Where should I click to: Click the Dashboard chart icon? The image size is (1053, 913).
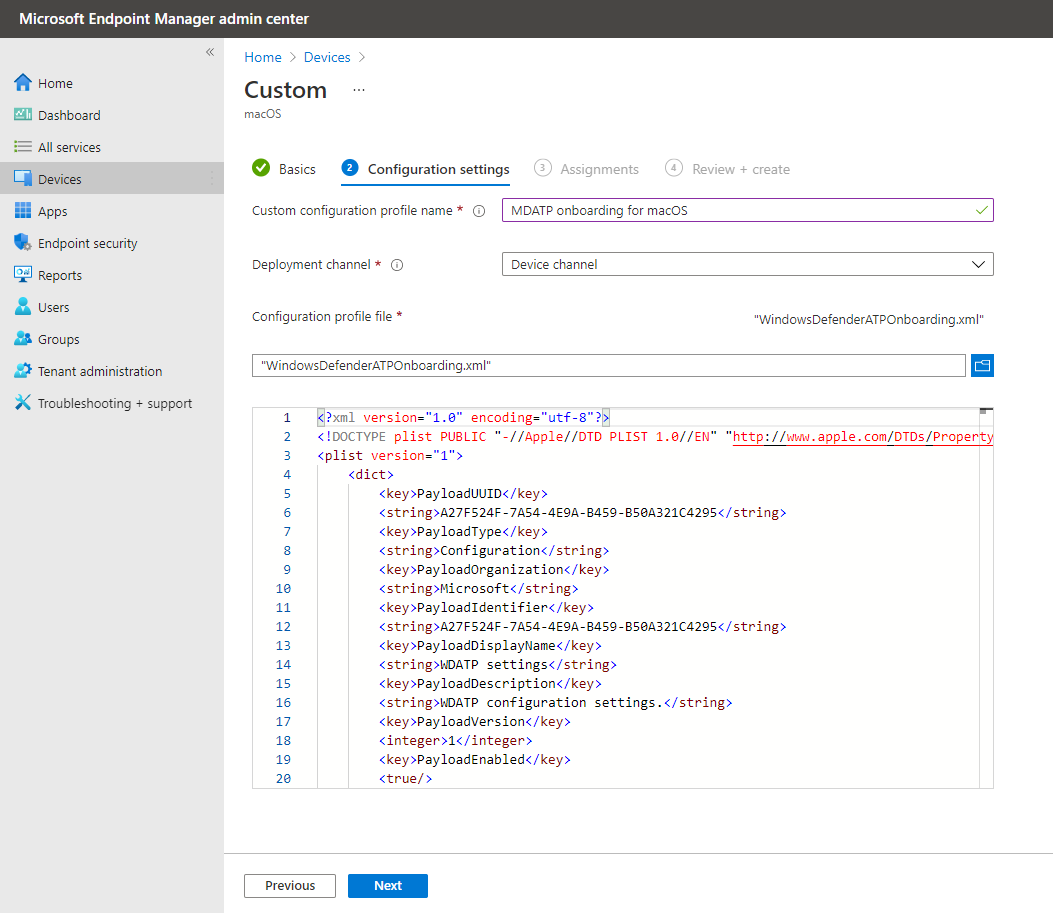point(23,115)
